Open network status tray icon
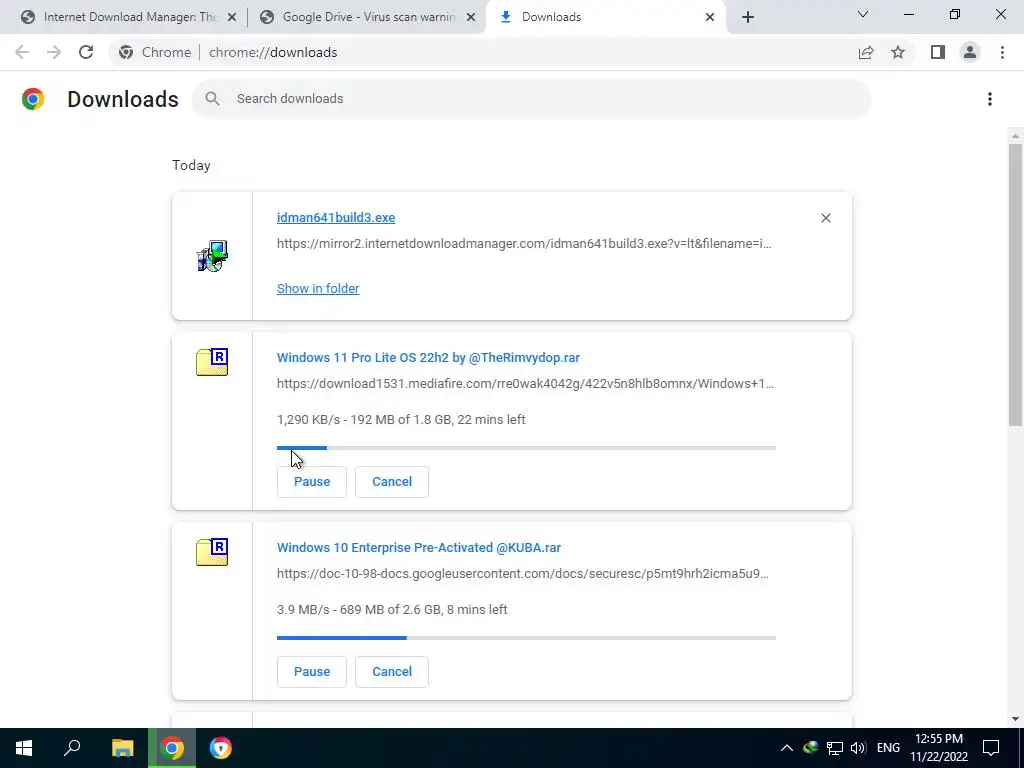Screen dimensions: 1024x768 835,748
